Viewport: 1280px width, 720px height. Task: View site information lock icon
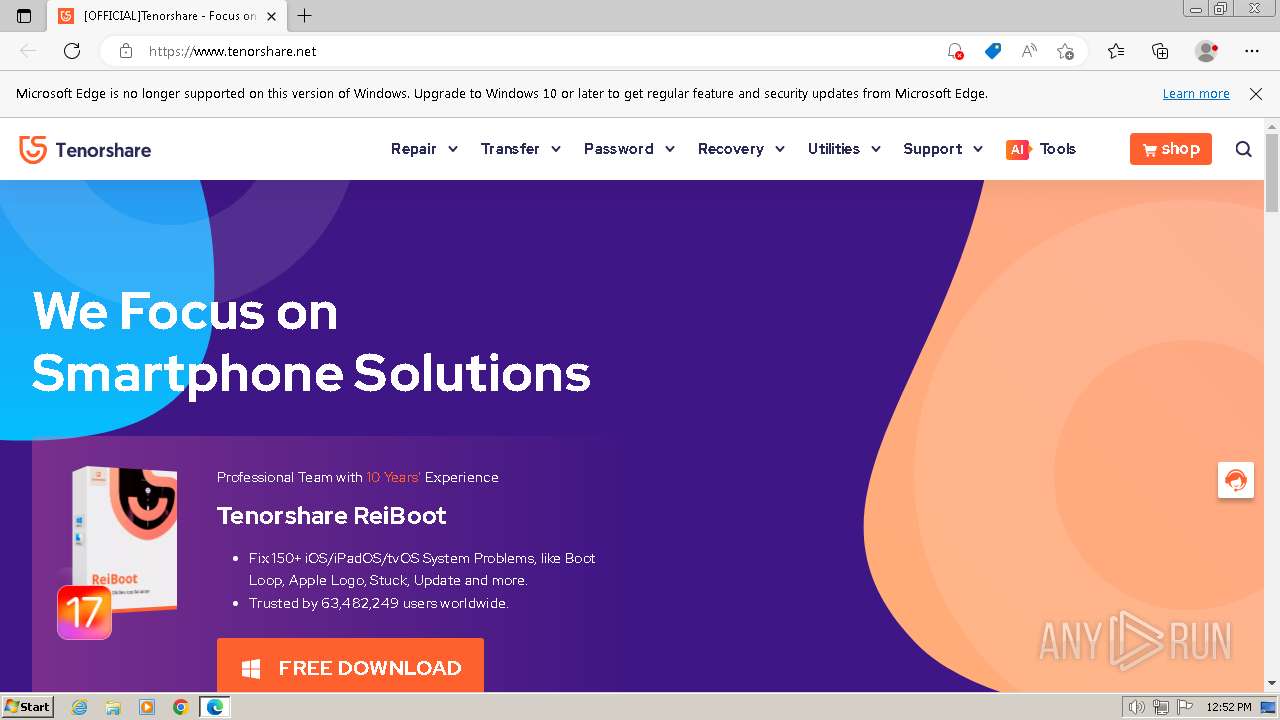tap(126, 51)
